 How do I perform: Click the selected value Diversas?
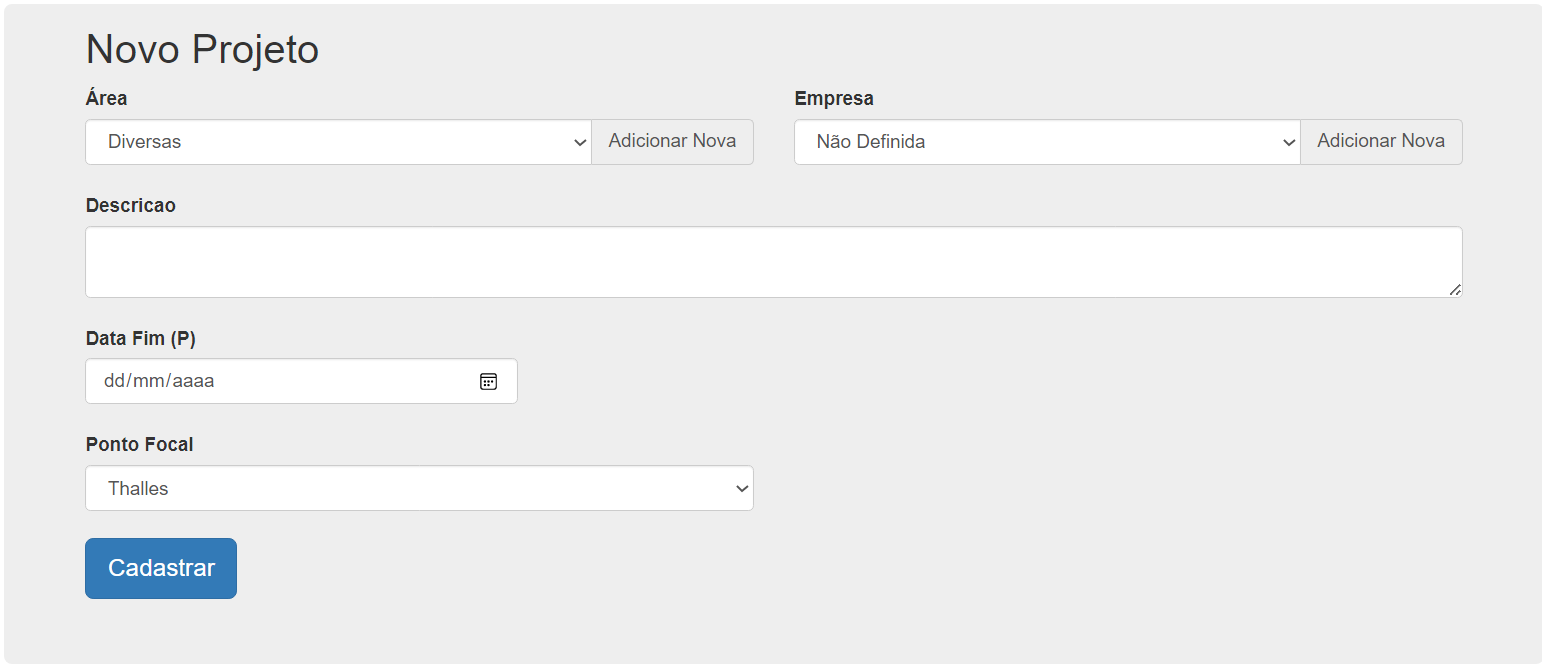pos(145,142)
